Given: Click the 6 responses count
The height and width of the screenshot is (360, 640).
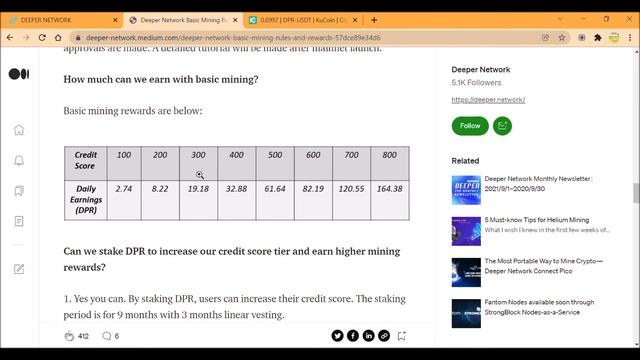Looking at the screenshot, I should tap(117, 336).
